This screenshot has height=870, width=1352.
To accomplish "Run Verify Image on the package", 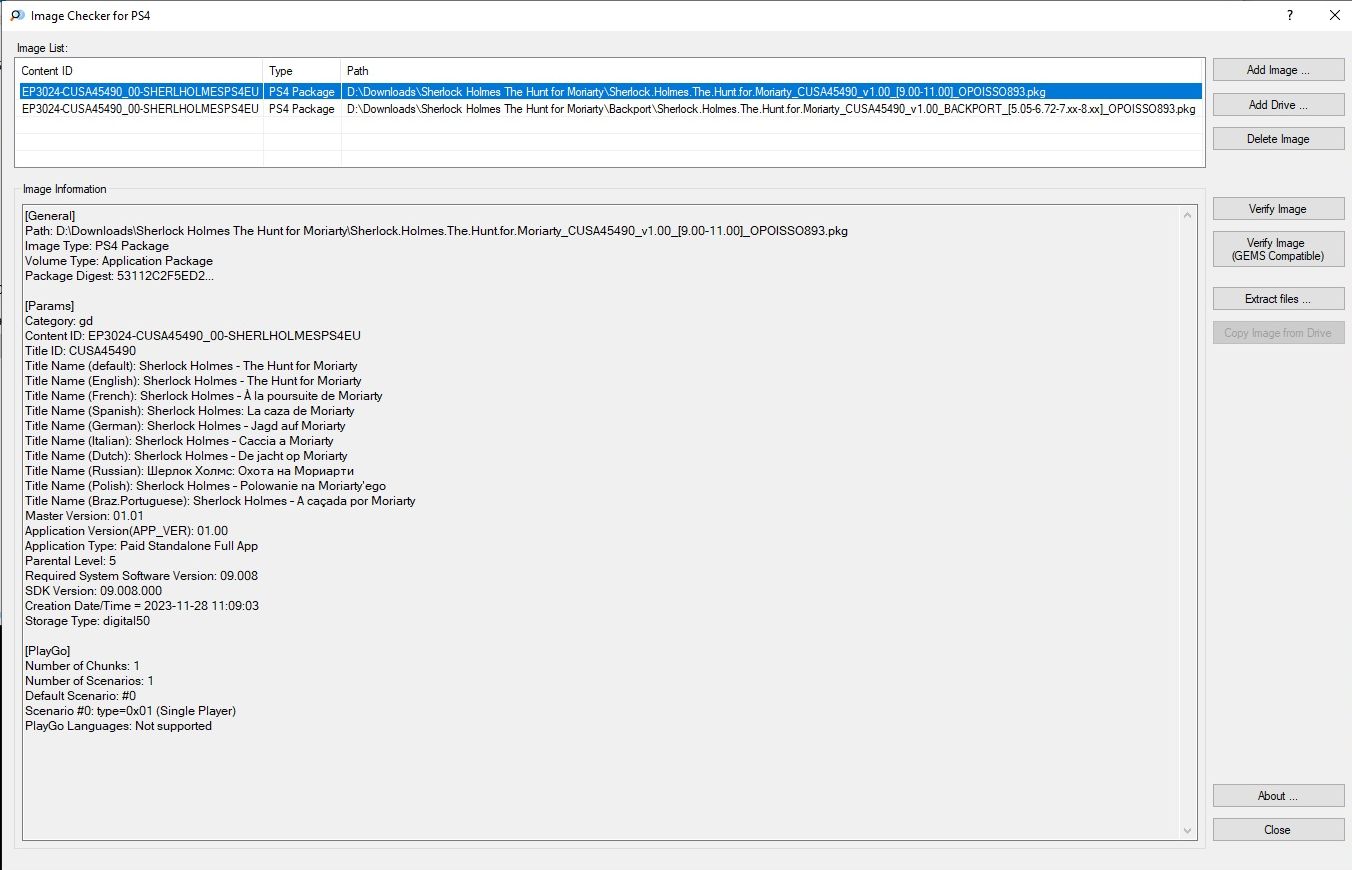I will click(x=1278, y=209).
